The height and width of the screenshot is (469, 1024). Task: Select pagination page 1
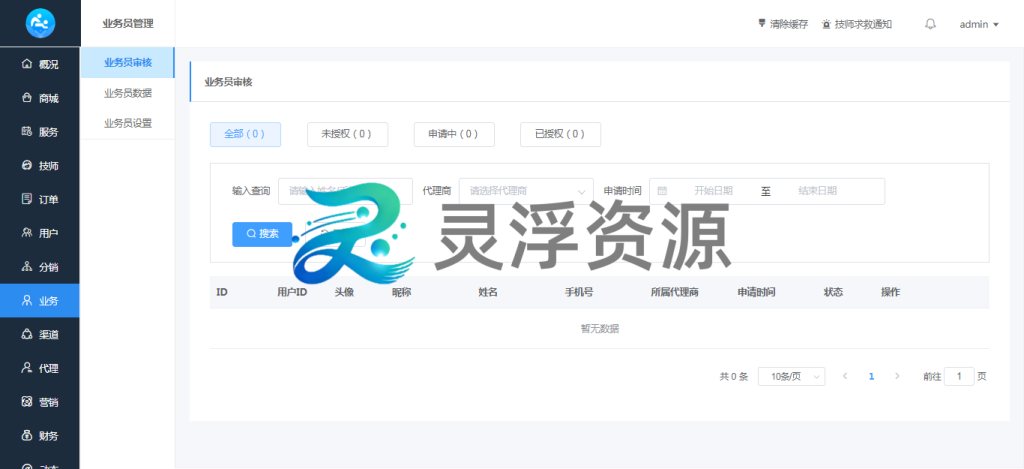871,376
